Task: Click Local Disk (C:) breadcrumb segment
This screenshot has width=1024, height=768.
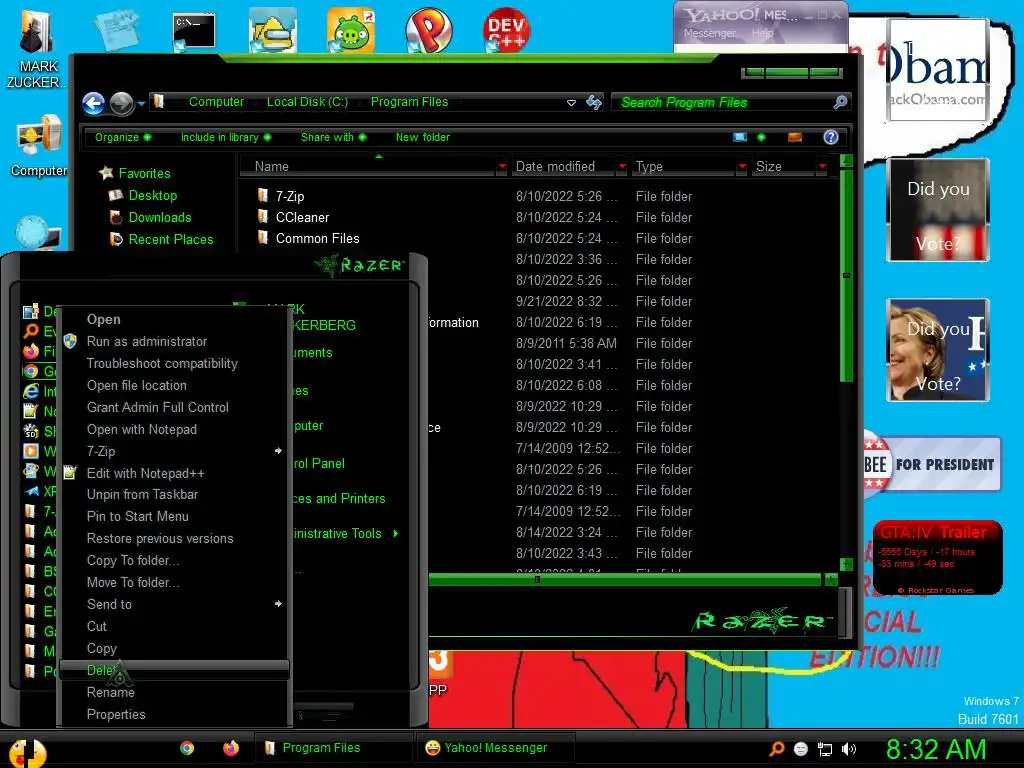Action: click(307, 102)
